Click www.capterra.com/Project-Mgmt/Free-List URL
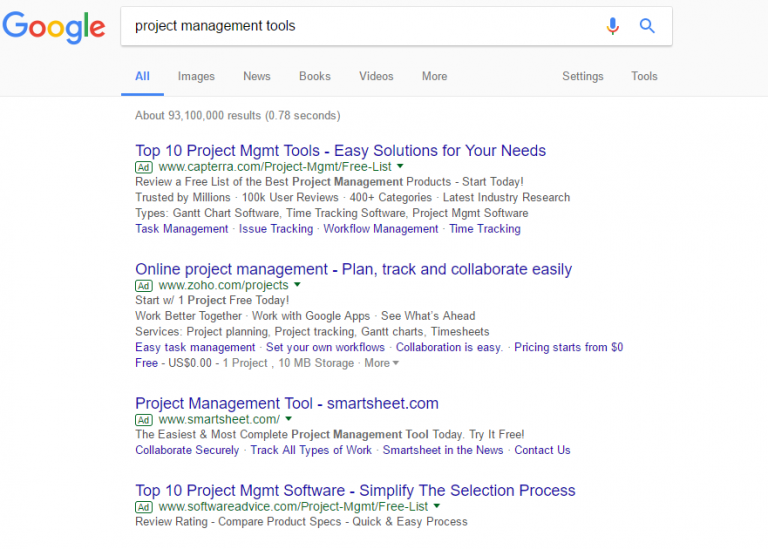Screen dimensions: 768x549 (275, 167)
